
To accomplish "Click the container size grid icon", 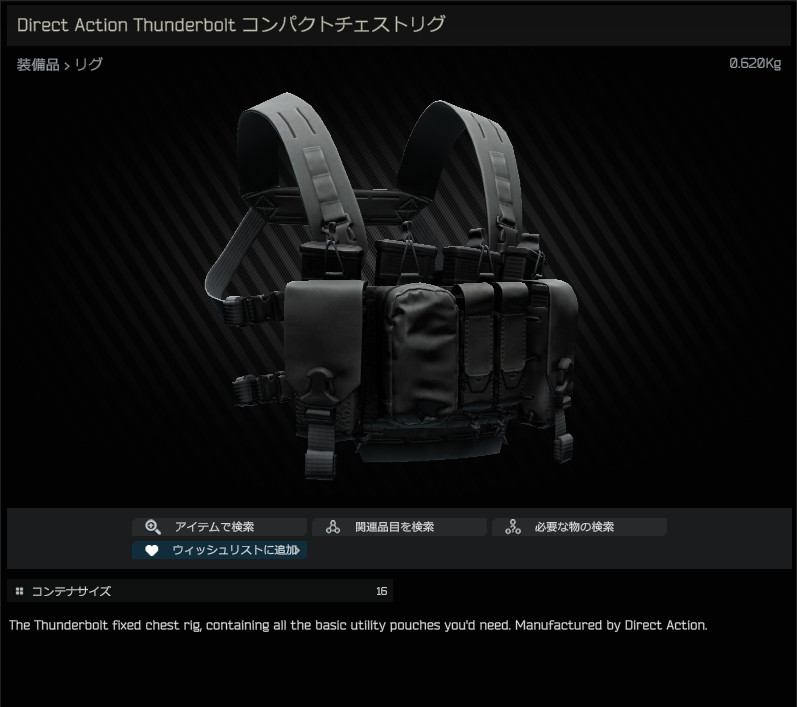I will coord(19,591).
